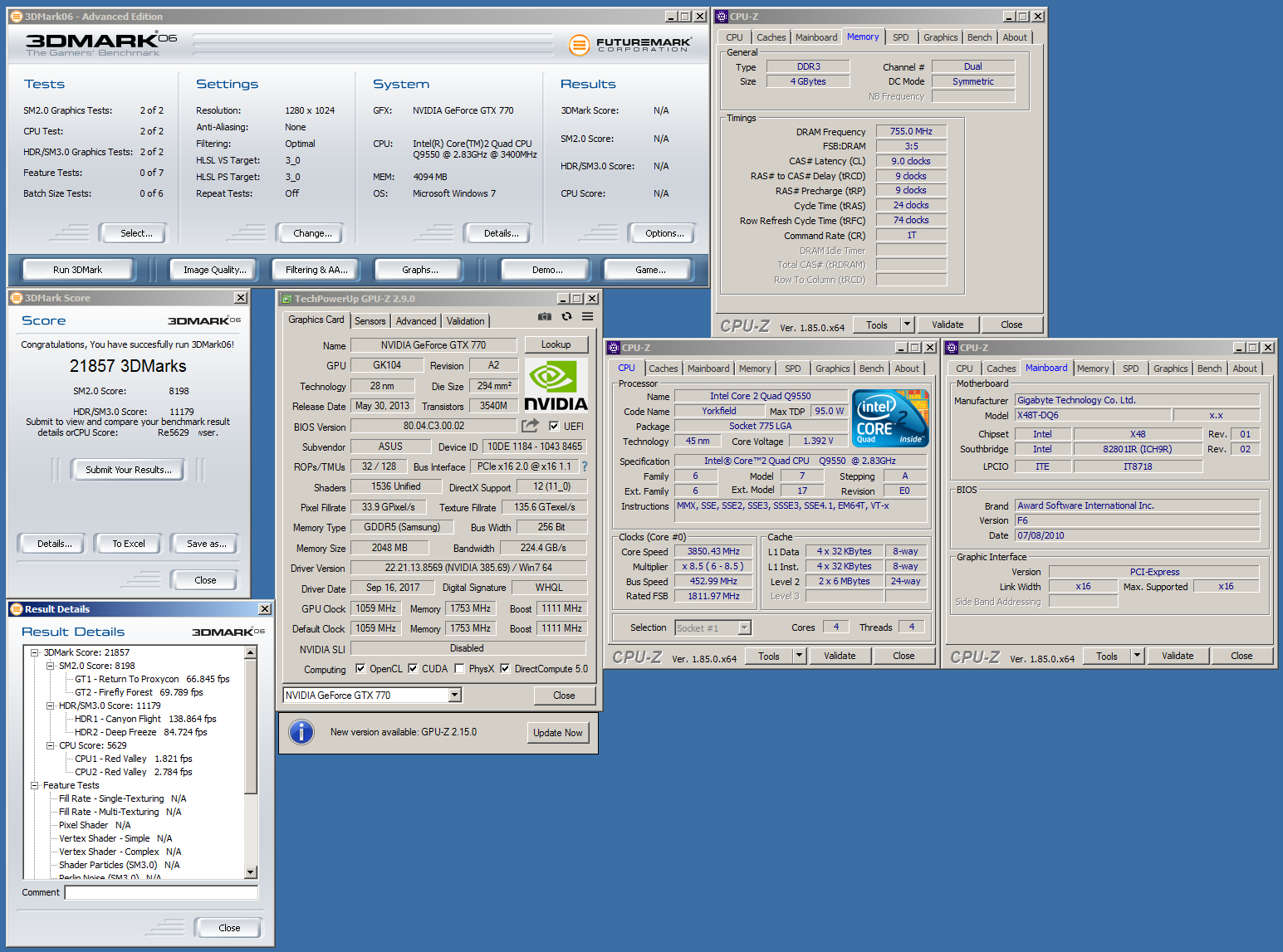The height and width of the screenshot is (952, 1283).
Task: Switch to the Sensors tab in GPU-Z
Action: click(x=370, y=321)
